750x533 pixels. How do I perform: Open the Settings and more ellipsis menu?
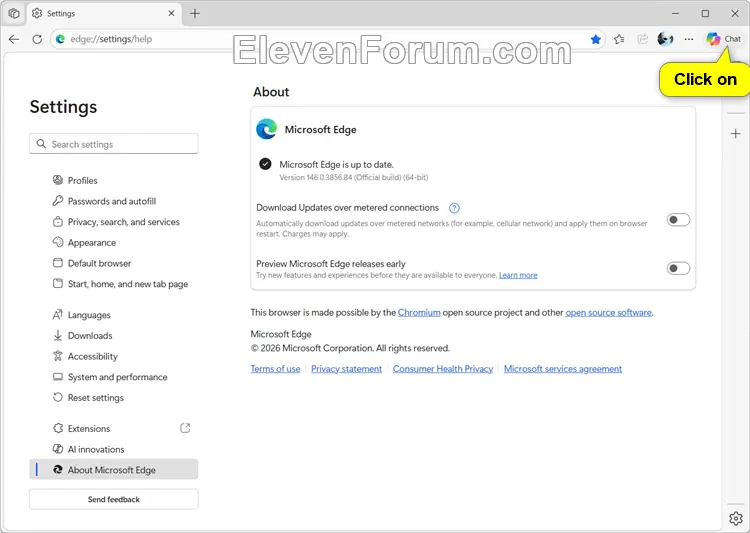pyautogui.click(x=689, y=39)
